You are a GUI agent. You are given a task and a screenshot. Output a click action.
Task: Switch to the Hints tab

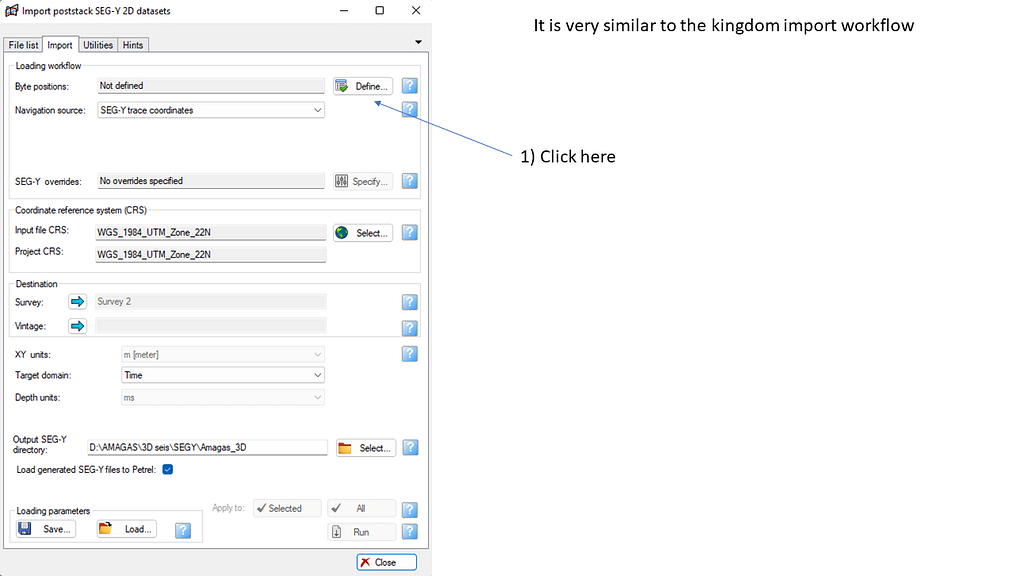pos(133,45)
